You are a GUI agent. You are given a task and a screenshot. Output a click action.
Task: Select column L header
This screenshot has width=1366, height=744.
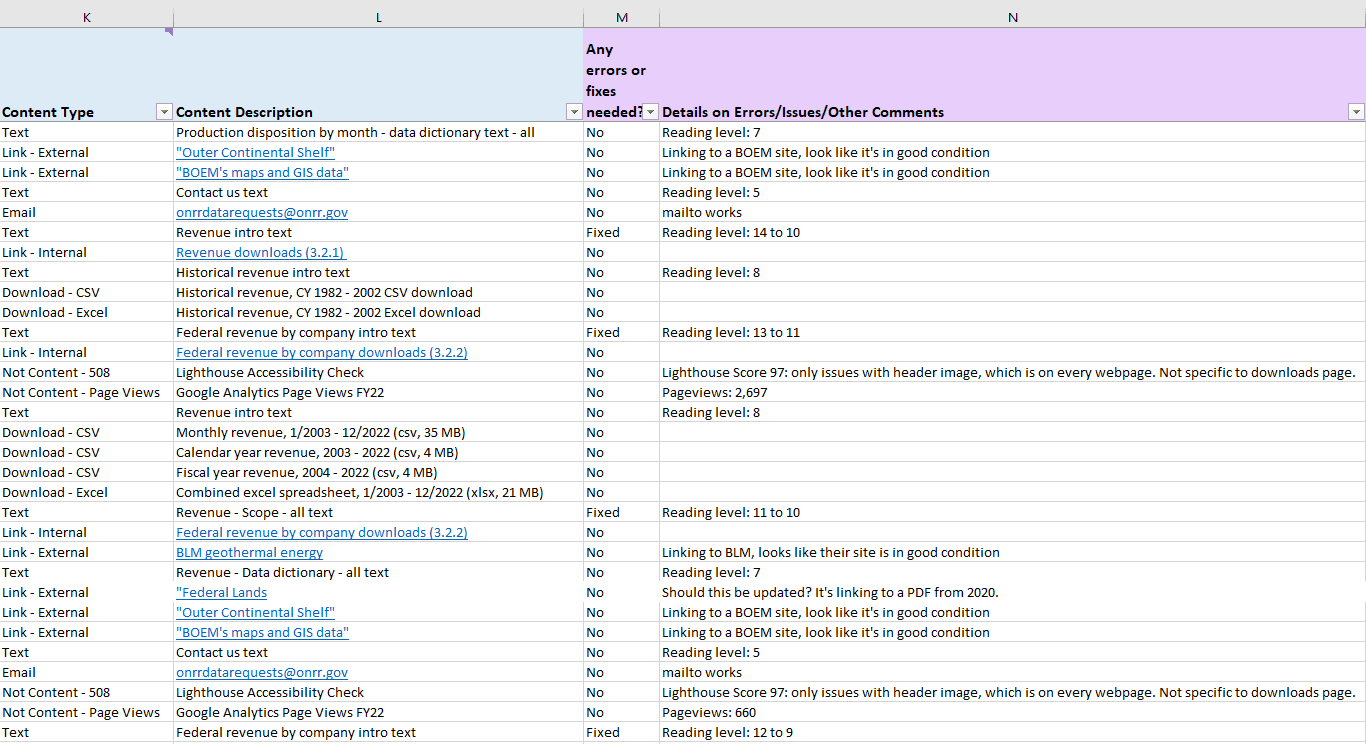(378, 18)
